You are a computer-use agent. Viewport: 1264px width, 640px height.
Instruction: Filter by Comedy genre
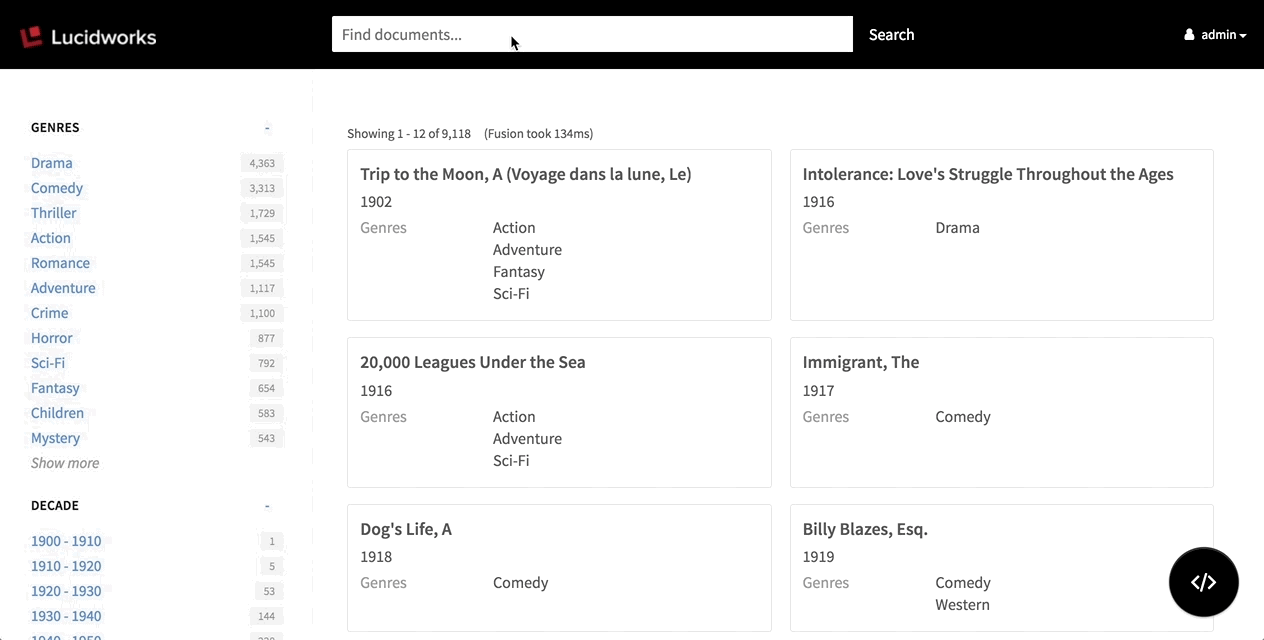[x=57, y=188]
